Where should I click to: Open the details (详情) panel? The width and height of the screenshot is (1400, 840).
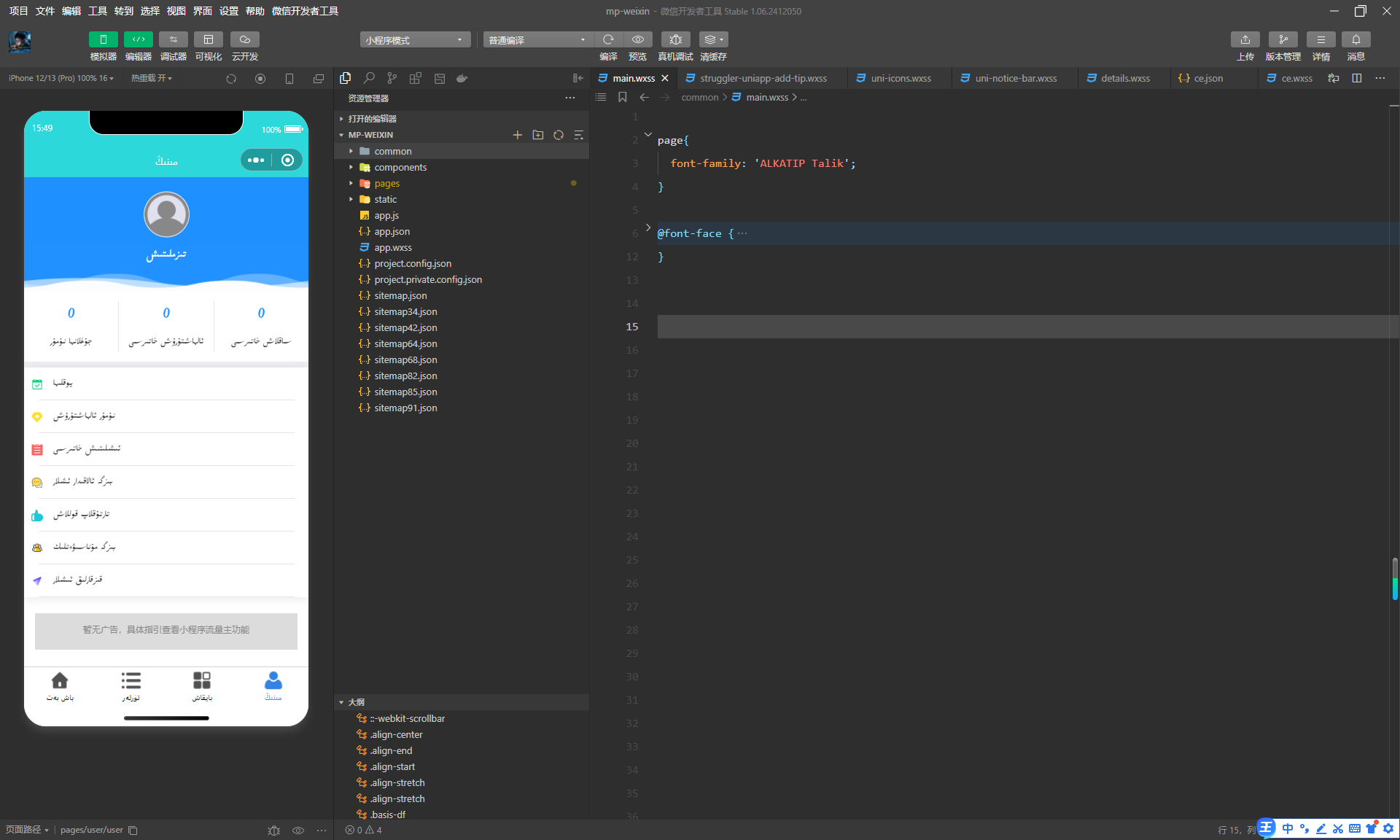pos(1321,39)
